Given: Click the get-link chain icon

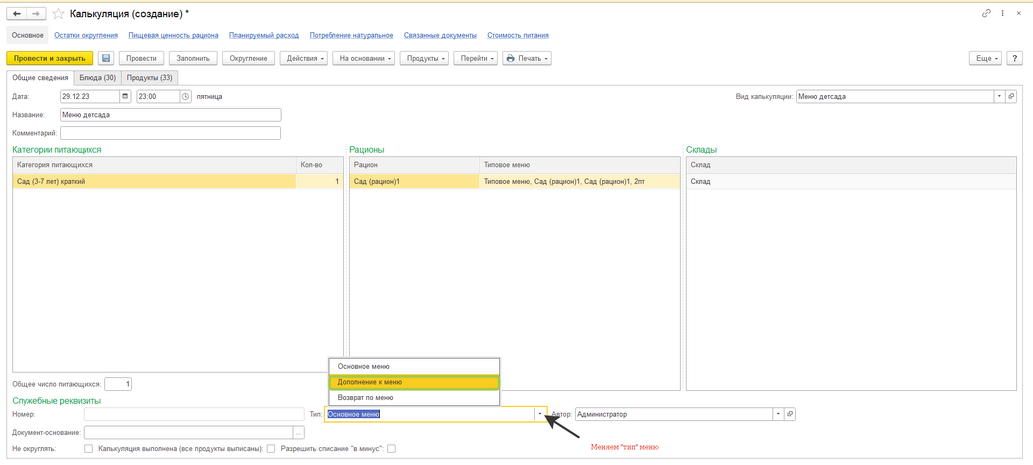Looking at the screenshot, I should [986, 14].
